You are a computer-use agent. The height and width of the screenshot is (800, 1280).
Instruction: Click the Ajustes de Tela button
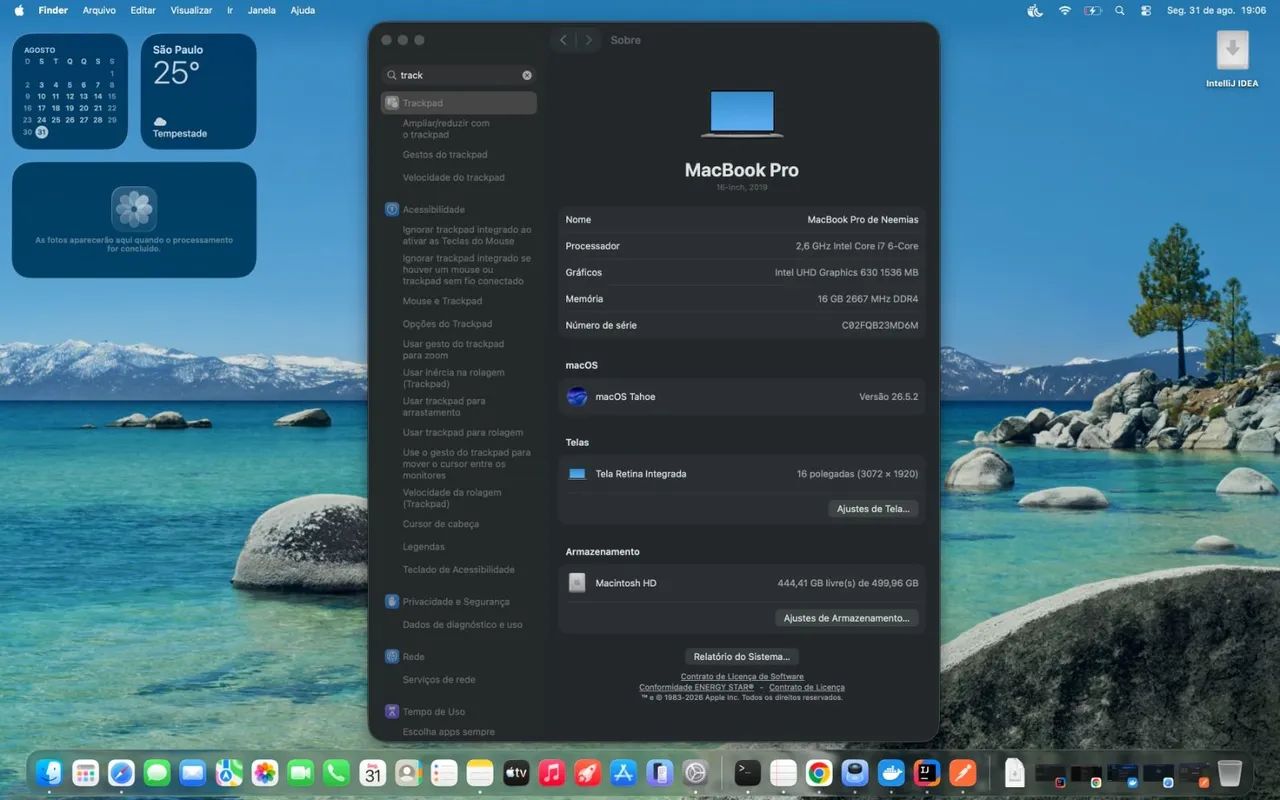click(x=873, y=509)
